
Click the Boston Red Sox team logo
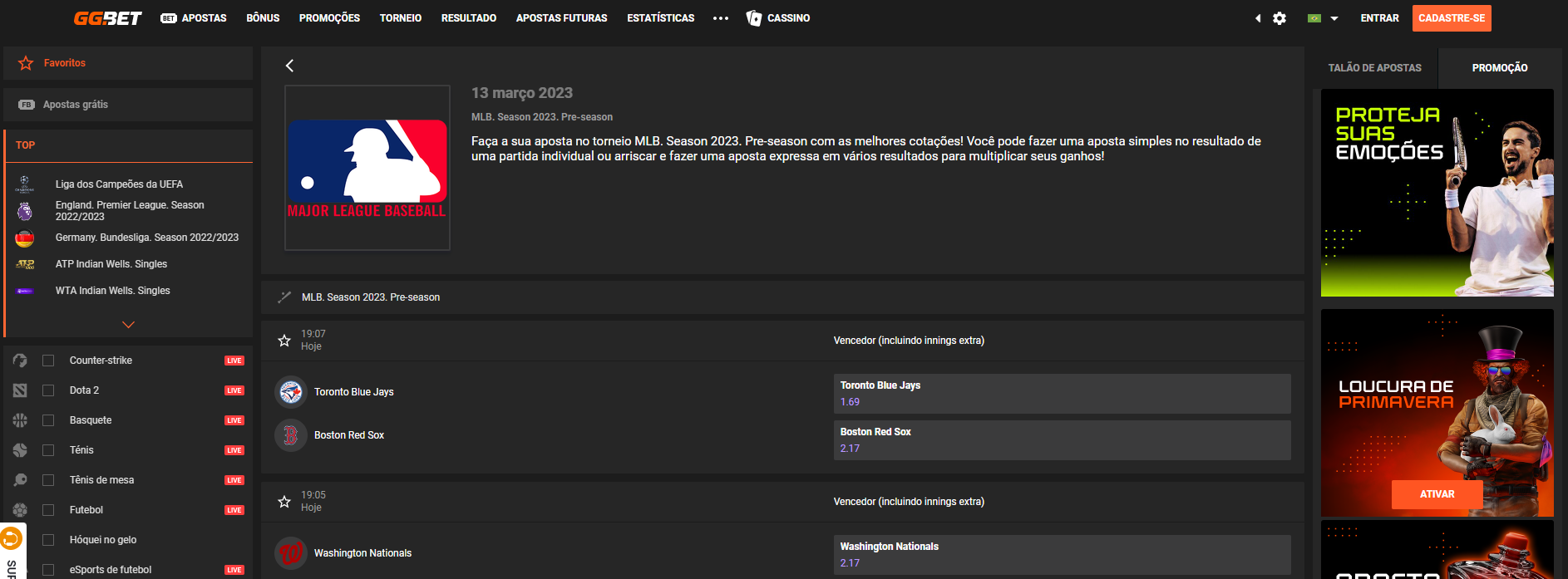tap(291, 435)
